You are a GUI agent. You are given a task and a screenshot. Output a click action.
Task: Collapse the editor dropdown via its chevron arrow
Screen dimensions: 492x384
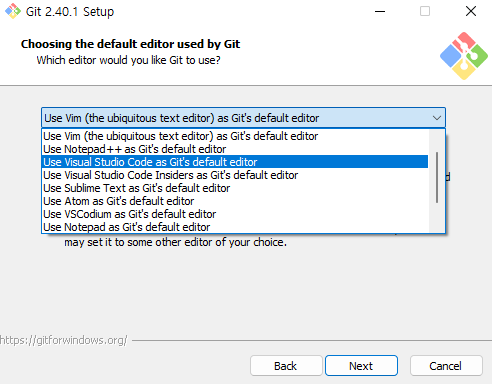pyautogui.click(x=437, y=118)
